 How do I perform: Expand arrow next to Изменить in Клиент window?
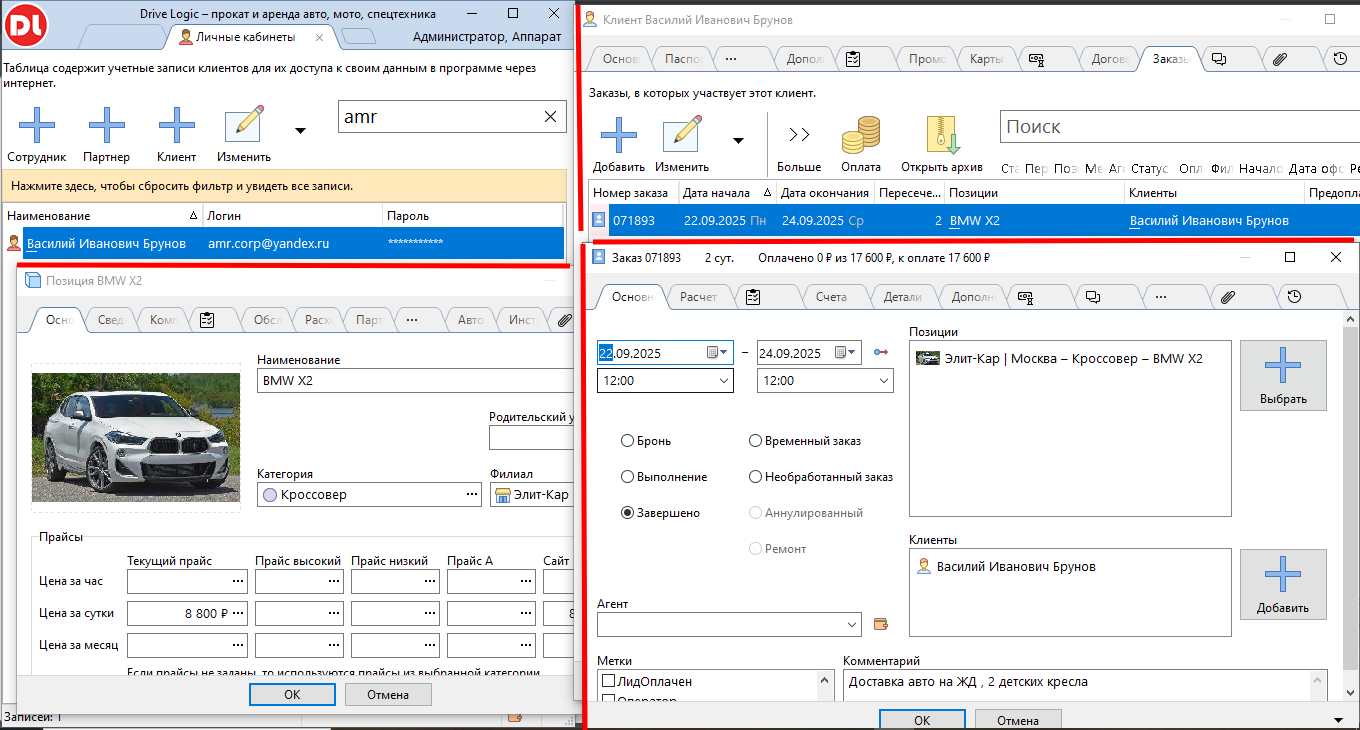pos(738,140)
